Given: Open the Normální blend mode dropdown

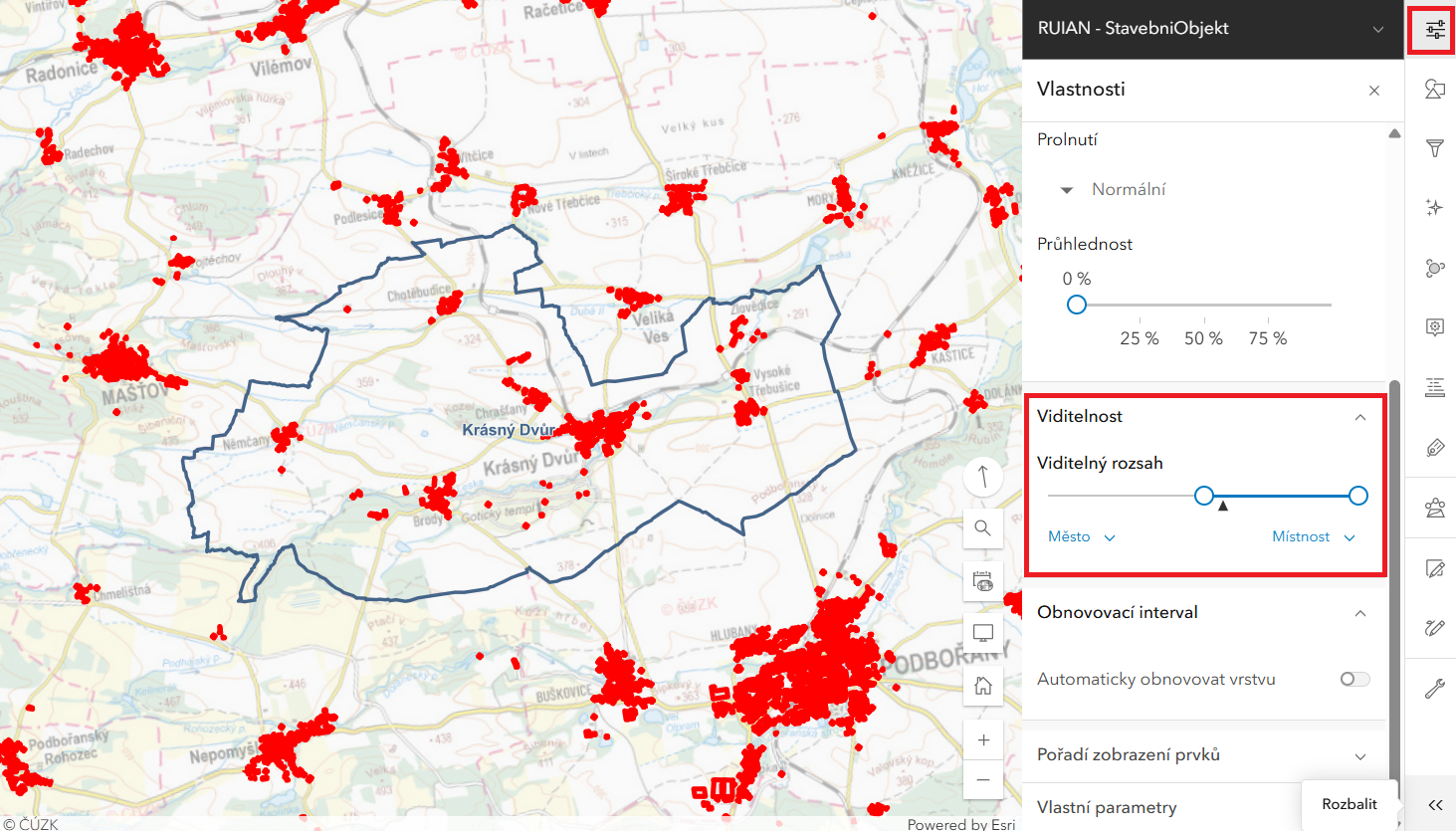Looking at the screenshot, I should click(1115, 189).
